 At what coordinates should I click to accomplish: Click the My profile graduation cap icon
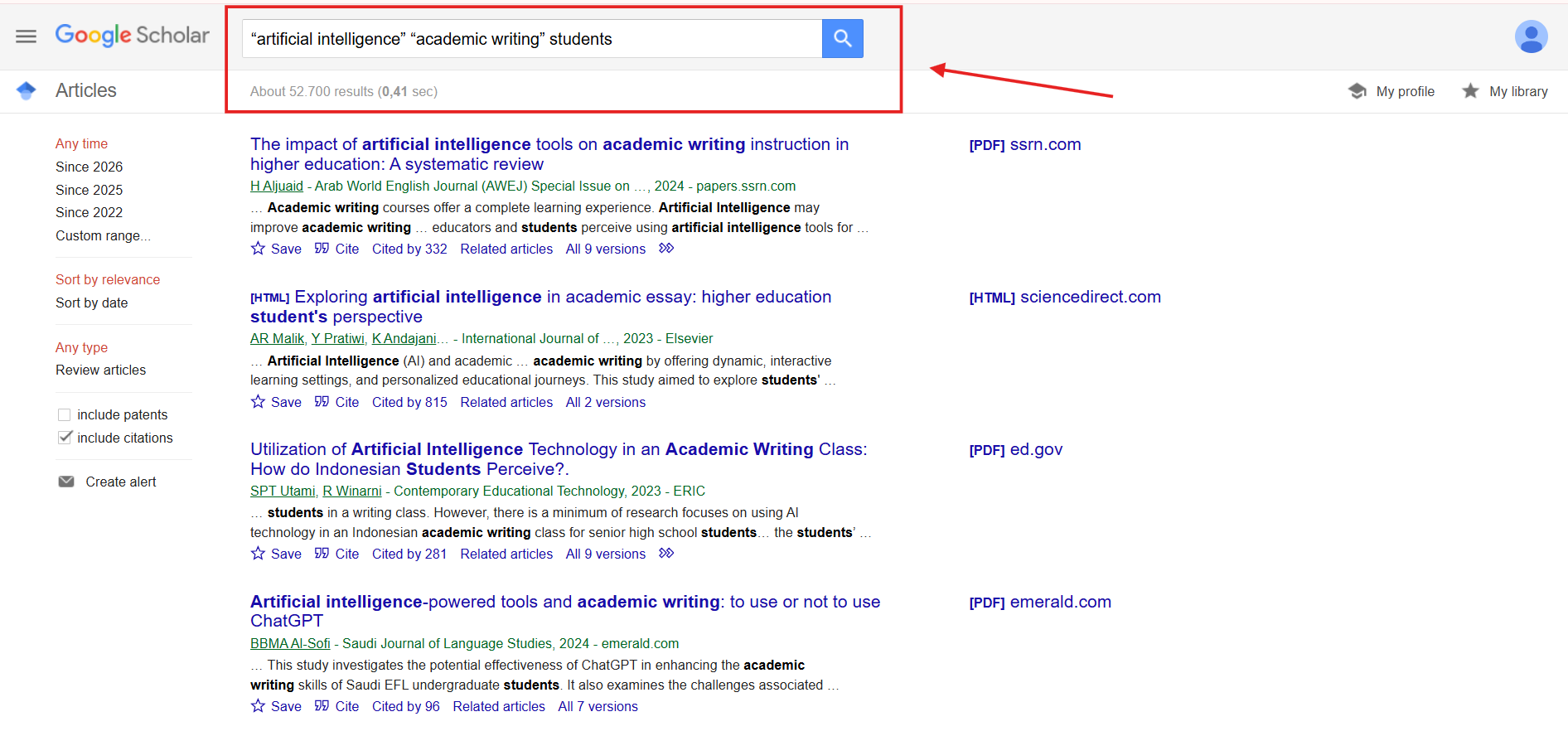tap(1357, 91)
